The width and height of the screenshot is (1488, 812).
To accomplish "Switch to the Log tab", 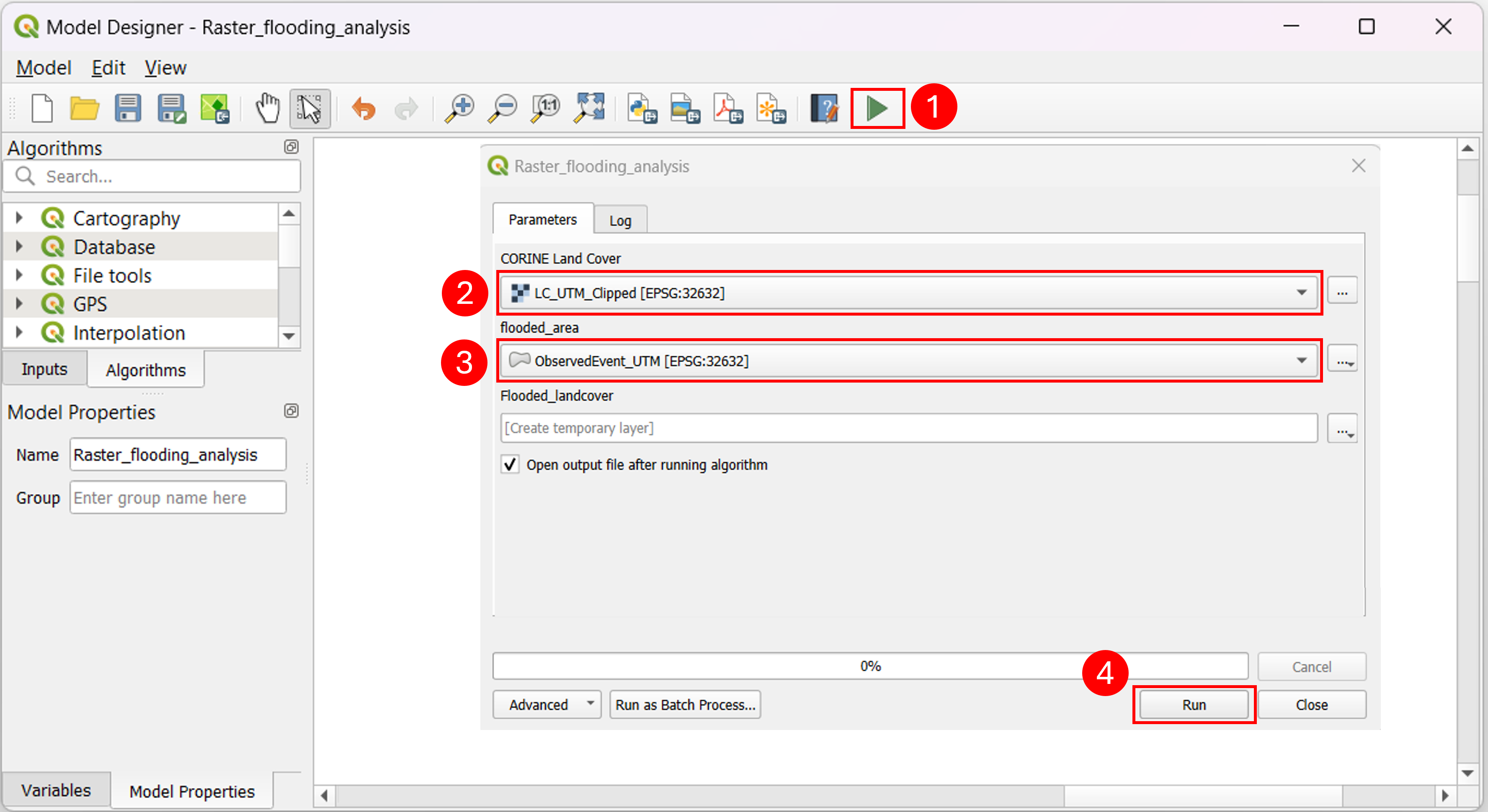I will (x=620, y=221).
